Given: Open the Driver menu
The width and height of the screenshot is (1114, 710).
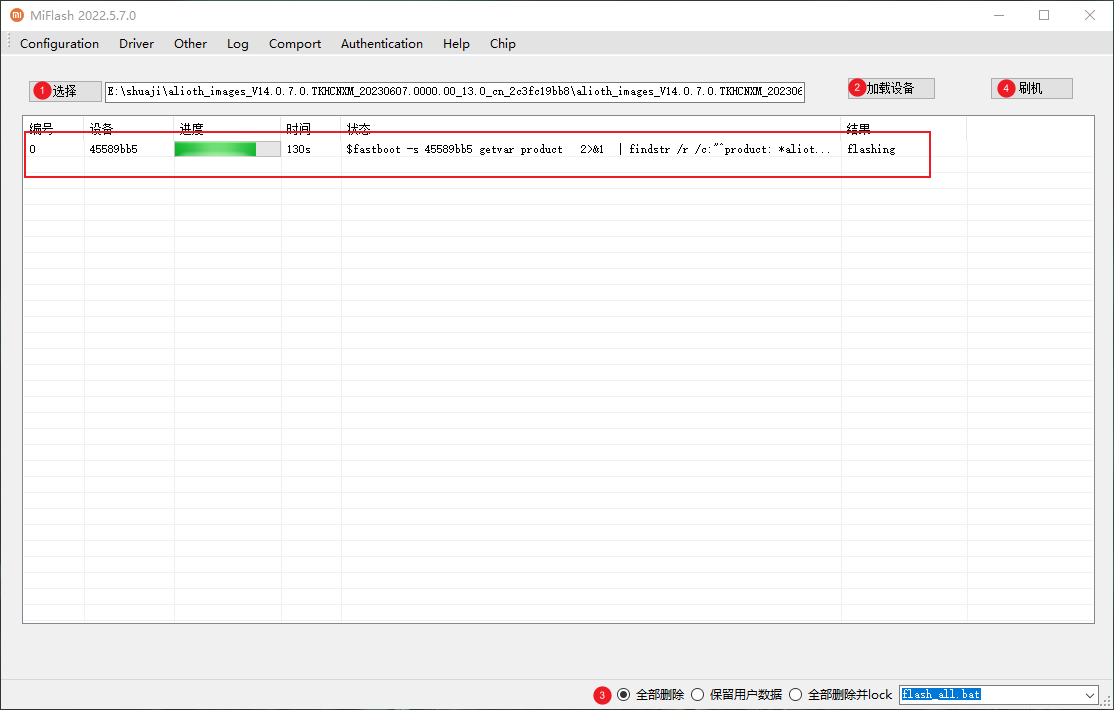Looking at the screenshot, I should [x=136, y=43].
